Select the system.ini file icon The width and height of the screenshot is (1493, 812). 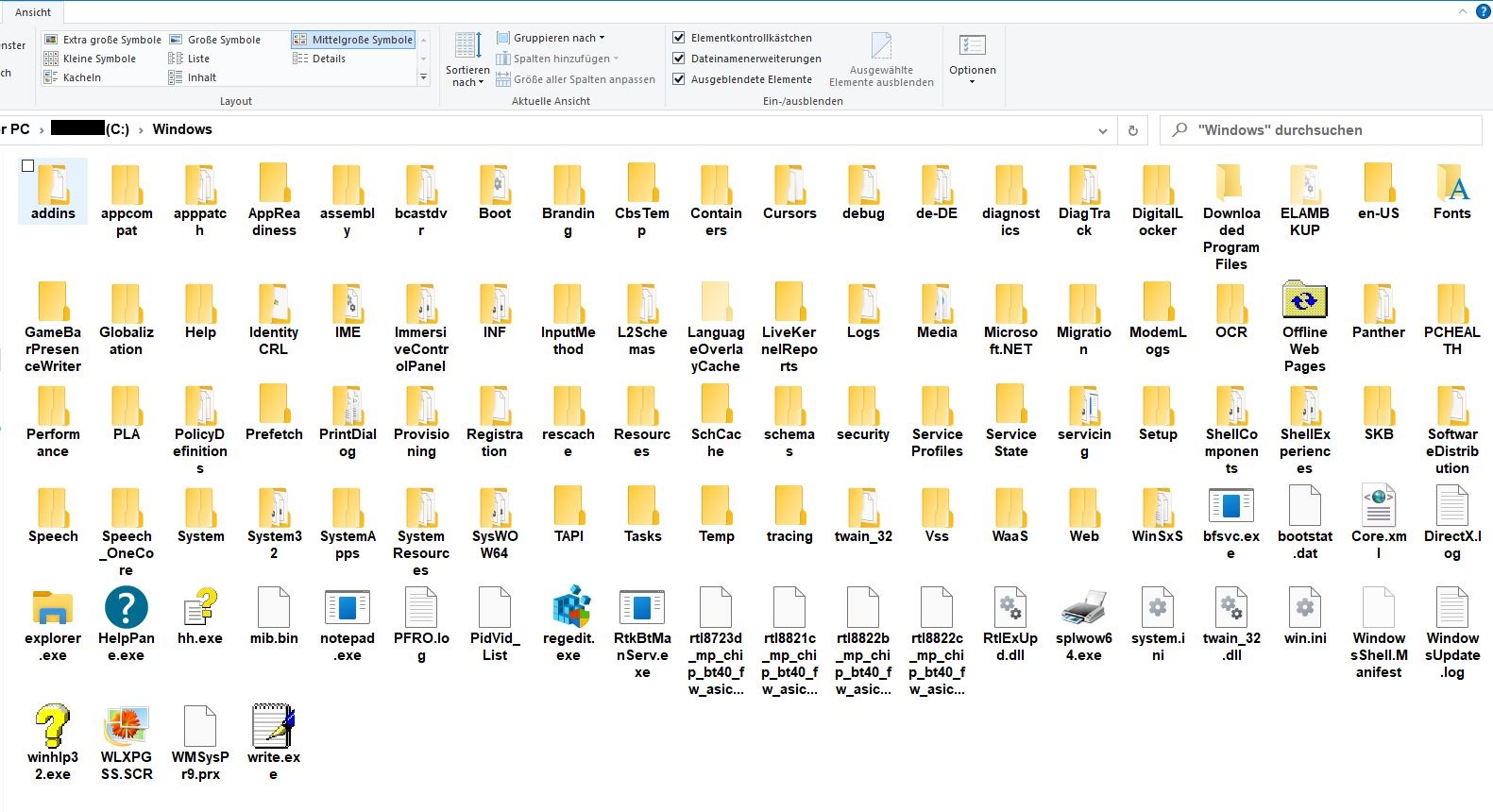[x=1158, y=607]
